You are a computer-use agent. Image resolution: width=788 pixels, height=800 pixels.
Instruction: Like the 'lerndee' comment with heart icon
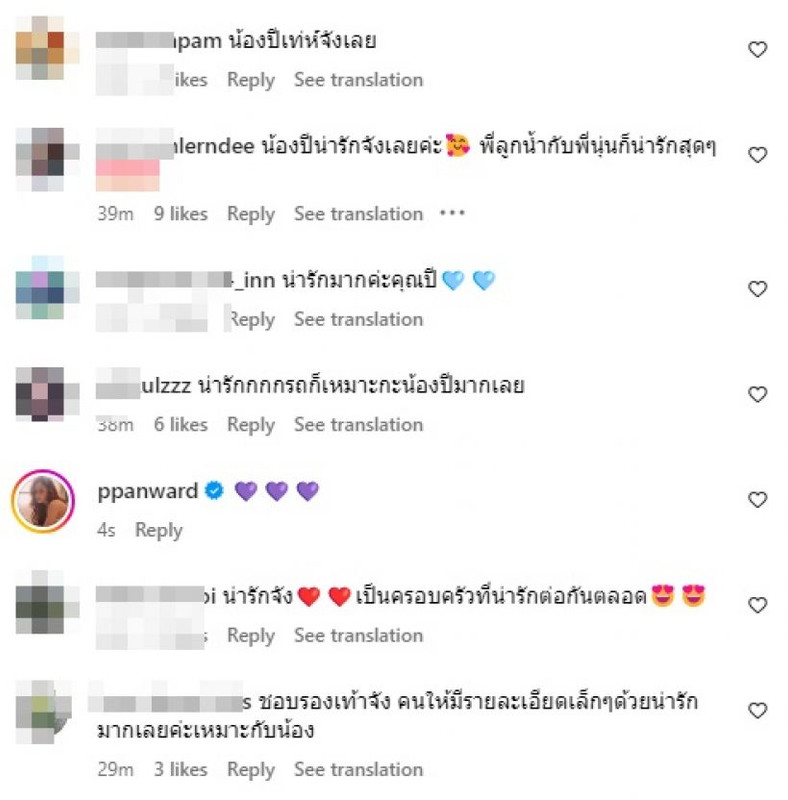click(x=757, y=155)
